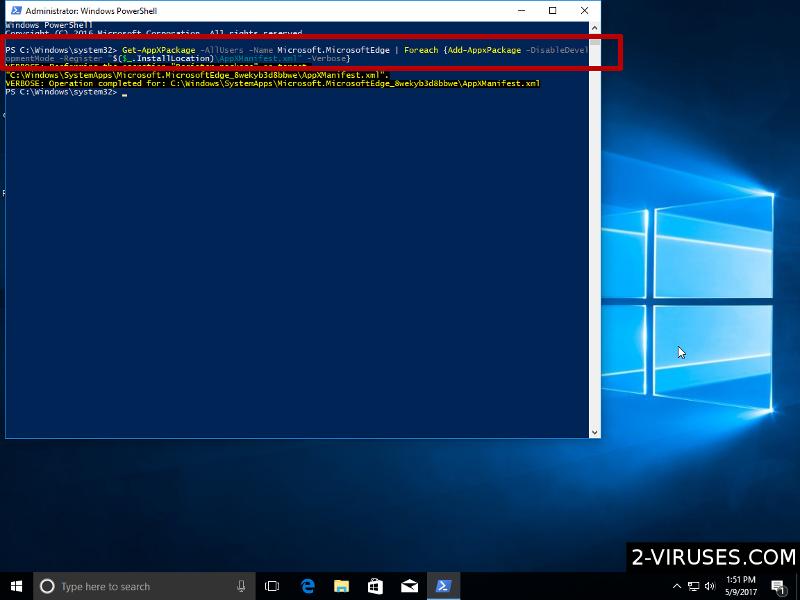Open the clock showing 1:51 PM
This screenshot has width=800, height=600.
[740, 586]
